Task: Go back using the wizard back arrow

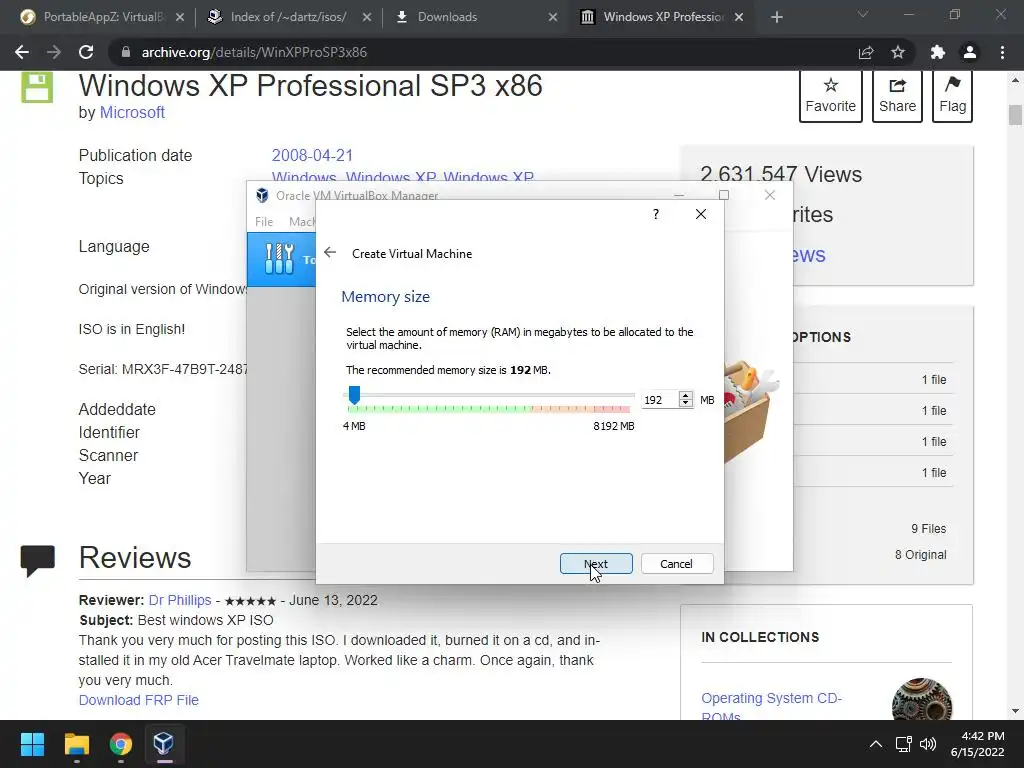Action: click(330, 253)
